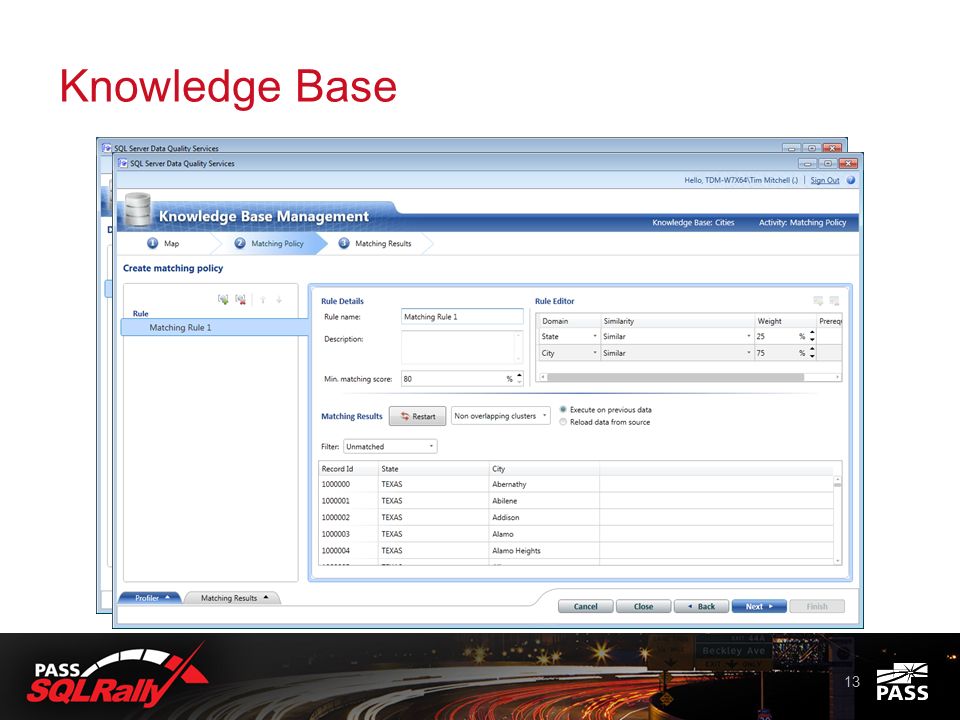Open City domain dropdown
The width and height of the screenshot is (960, 720).
click(594, 353)
